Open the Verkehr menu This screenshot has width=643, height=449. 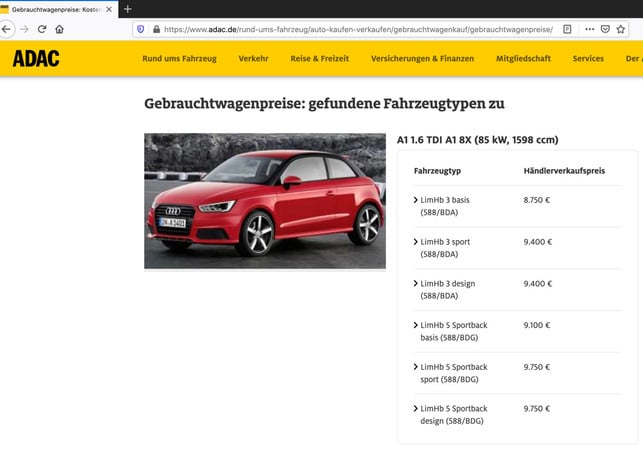(x=253, y=59)
